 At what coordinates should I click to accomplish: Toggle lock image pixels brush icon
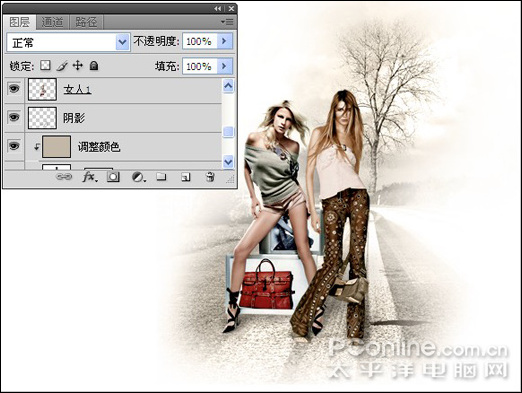pyautogui.click(x=62, y=66)
